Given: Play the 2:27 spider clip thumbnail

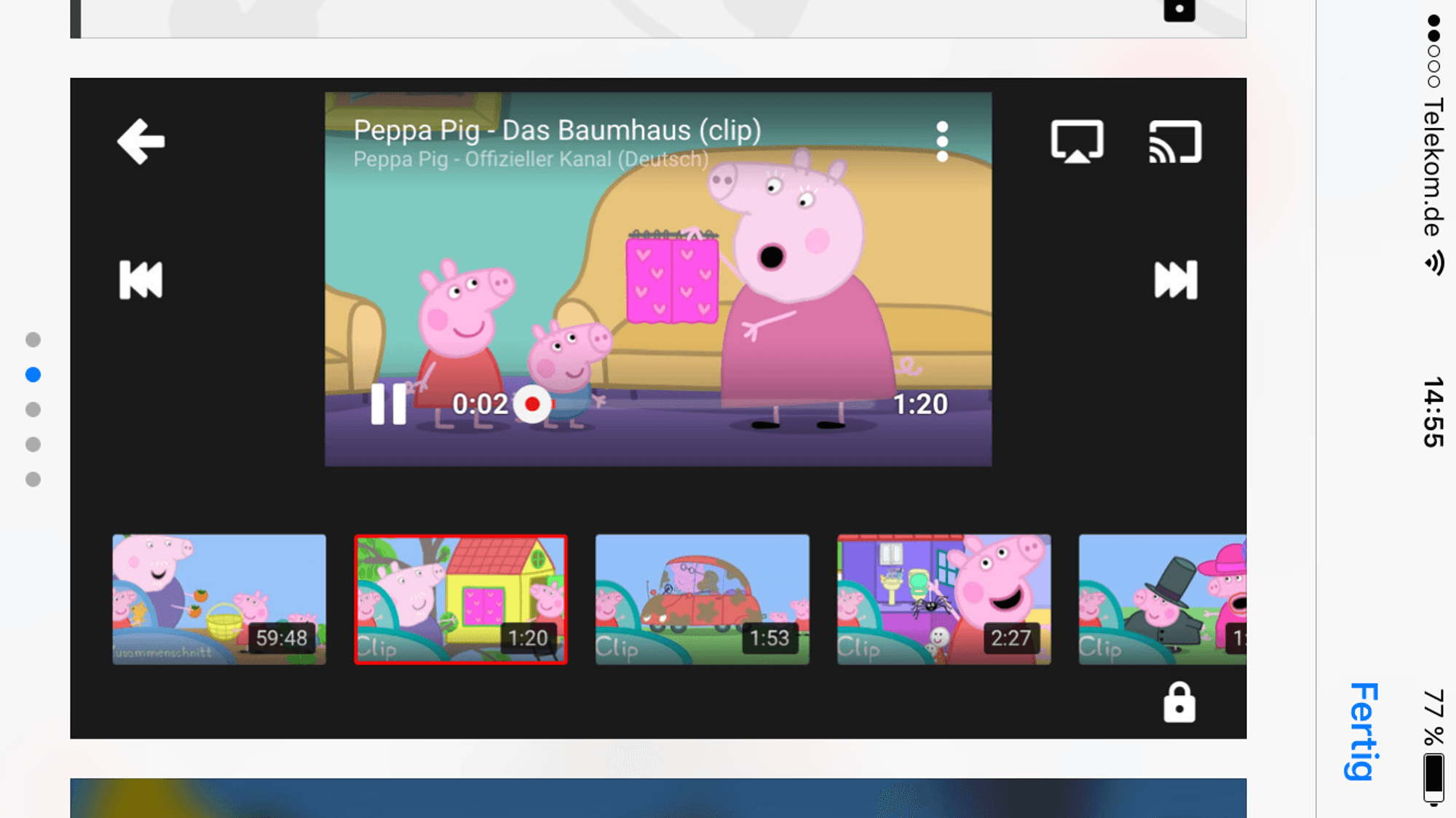Looking at the screenshot, I should tap(944, 600).
